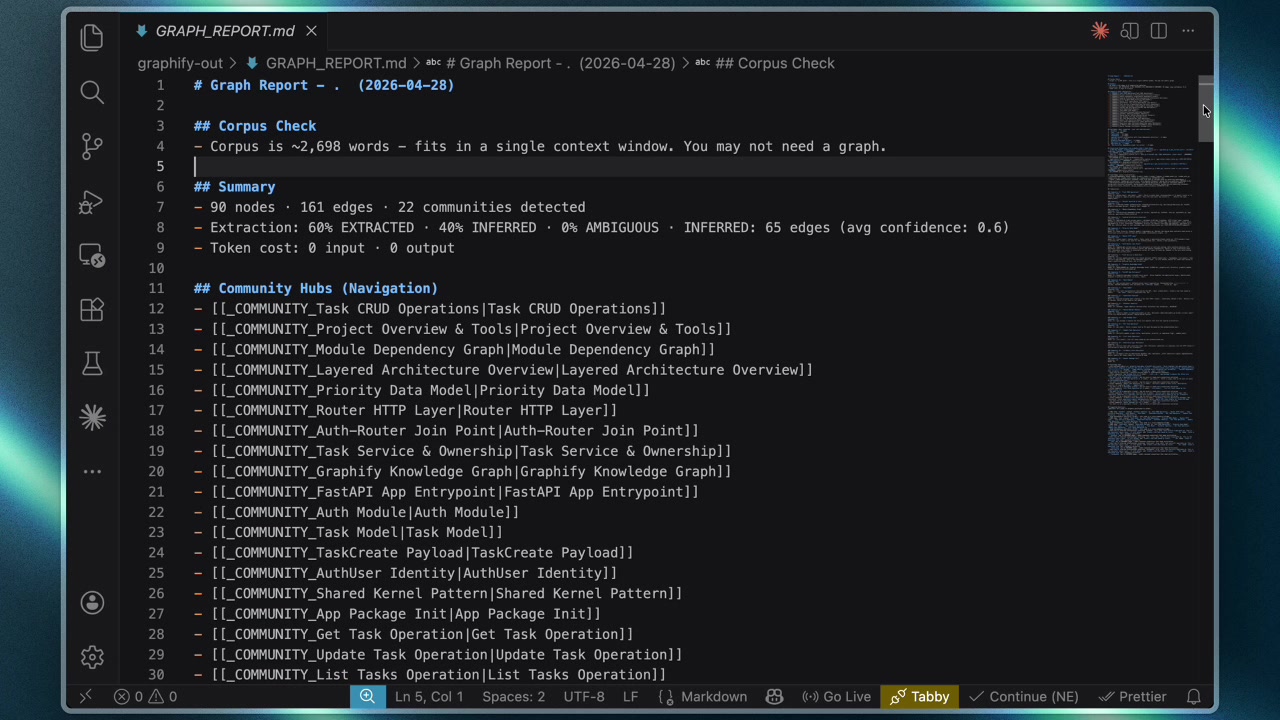Open the Tabby status item
The width and height of the screenshot is (1280, 720).
[x=919, y=696]
